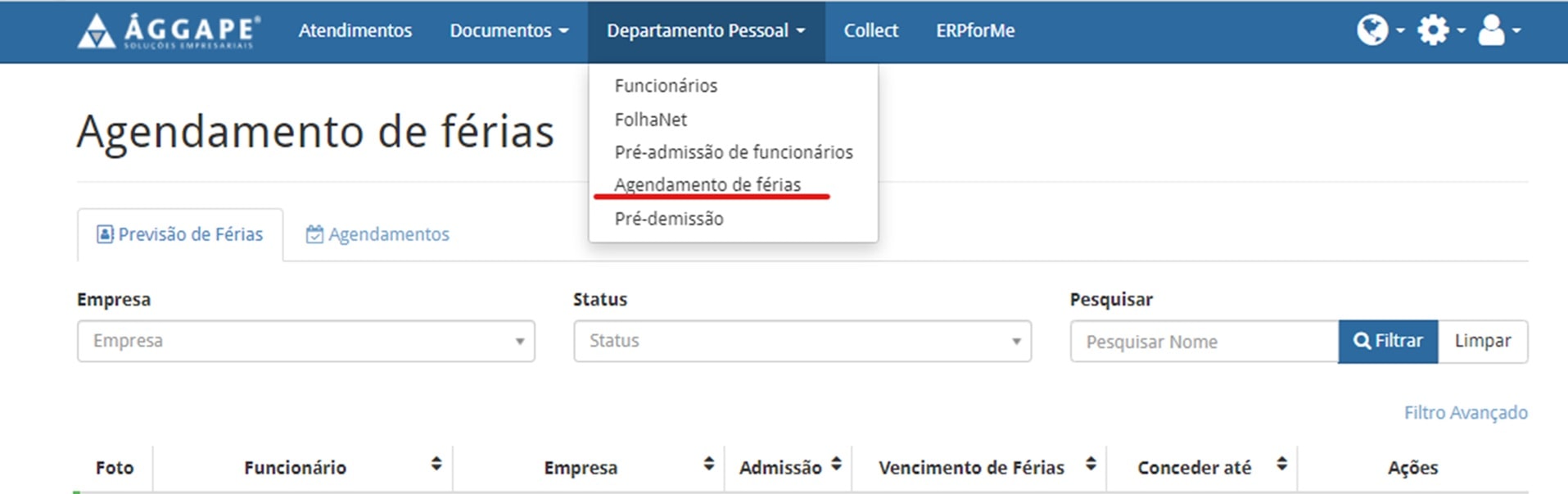Sort by Conceder até column
Screen dimensions: 1568x494
1281,465
